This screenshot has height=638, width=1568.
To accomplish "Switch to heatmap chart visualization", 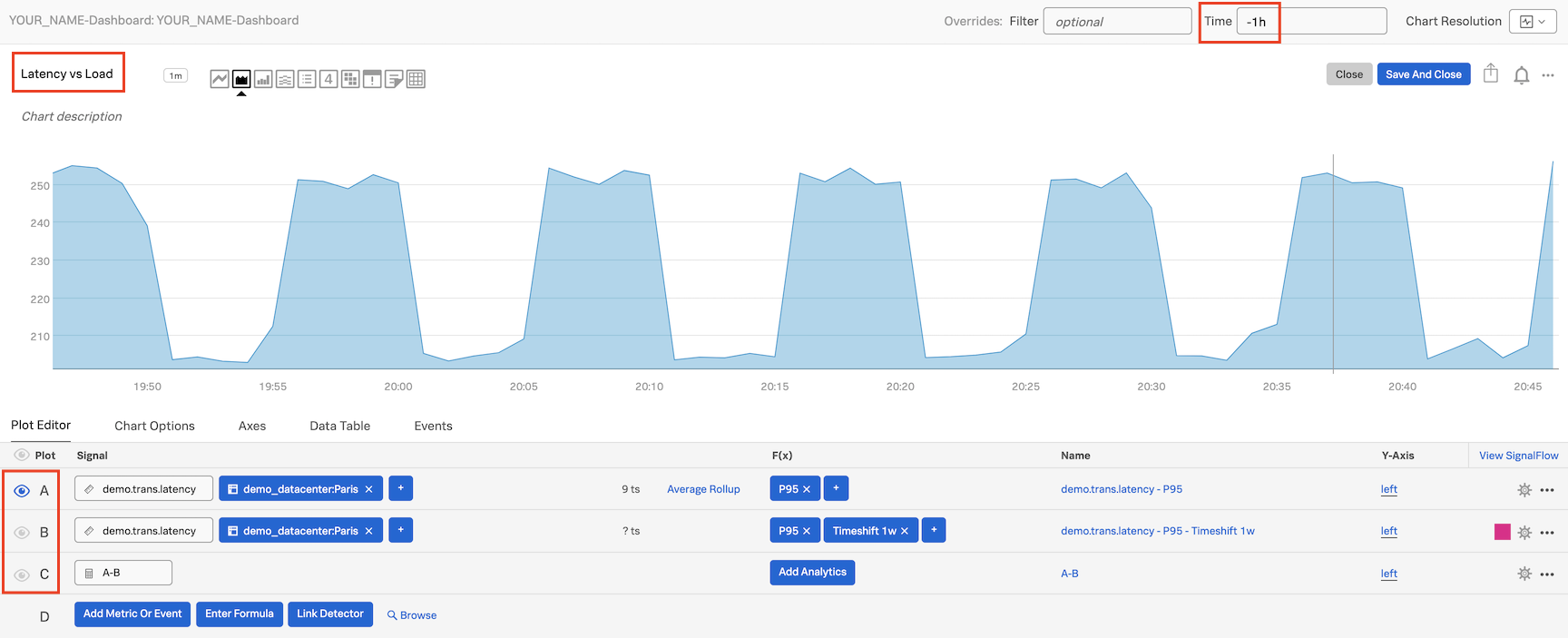I will [350, 79].
